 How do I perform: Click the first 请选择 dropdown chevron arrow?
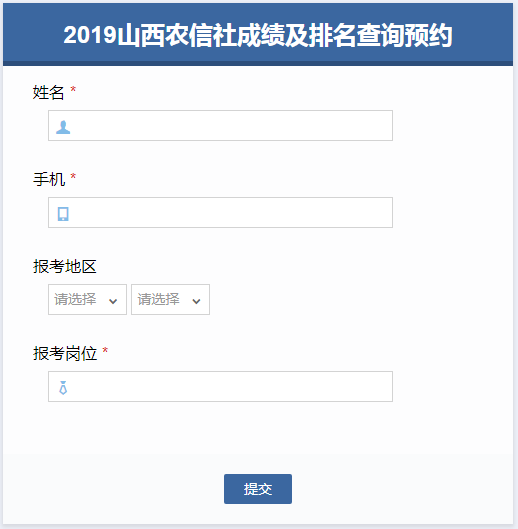pyautogui.click(x=113, y=301)
